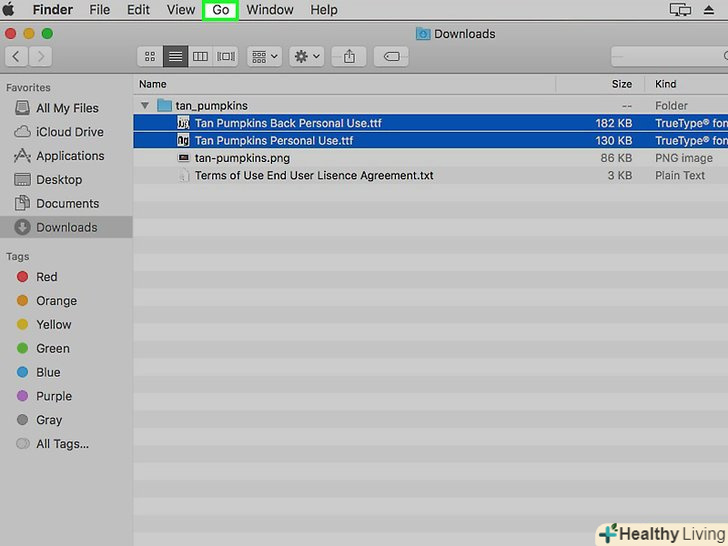The width and height of the screenshot is (728, 546).
Task: Switch to column view
Action: [201, 57]
